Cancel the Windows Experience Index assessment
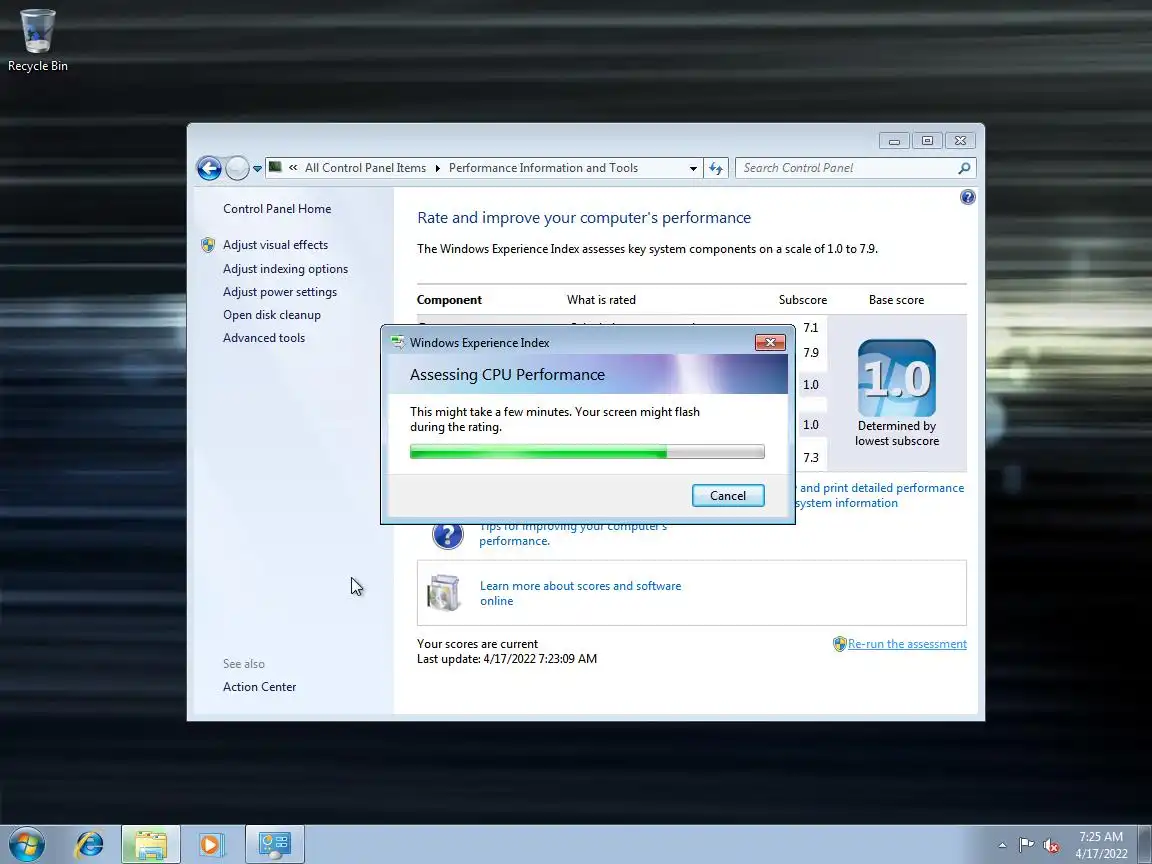The width and height of the screenshot is (1152, 864). [x=728, y=495]
